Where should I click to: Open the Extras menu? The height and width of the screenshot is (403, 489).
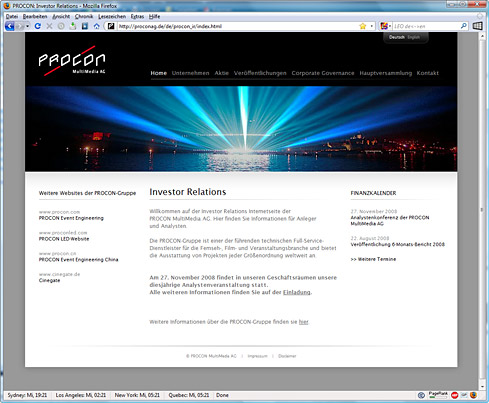137,16
